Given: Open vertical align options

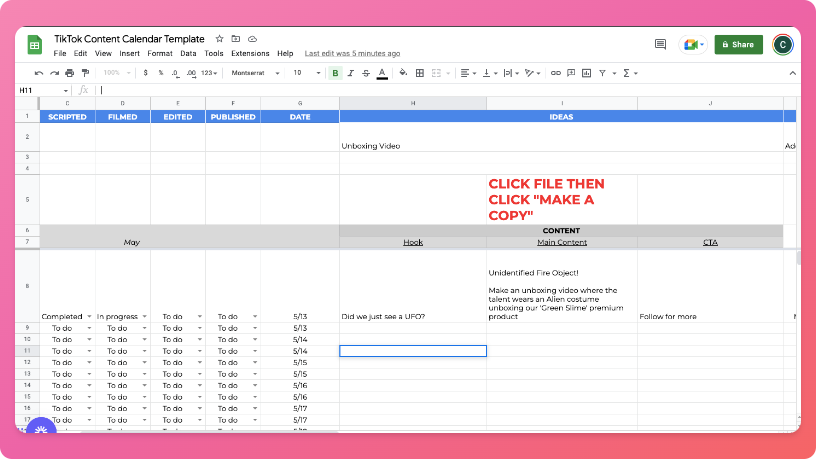Looking at the screenshot, I should click(490, 73).
